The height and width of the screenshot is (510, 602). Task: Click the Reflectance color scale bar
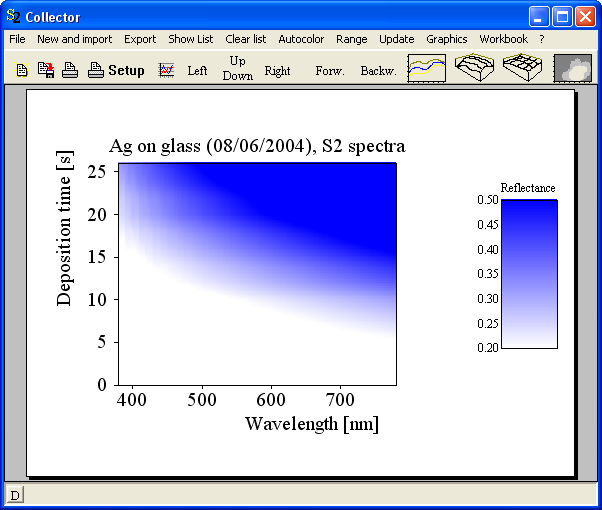(529, 274)
